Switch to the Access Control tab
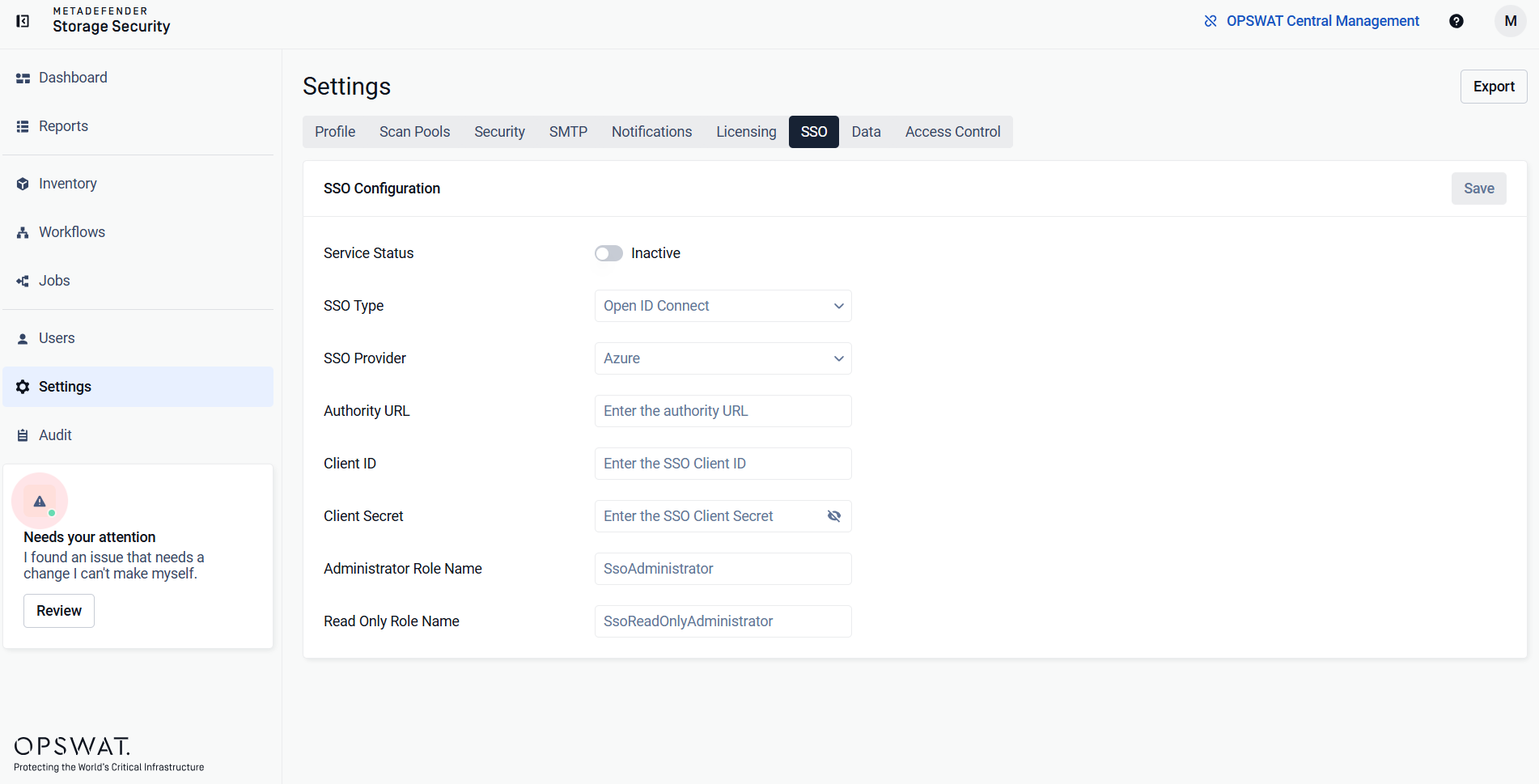This screenshot has width=1539, height=784. point(952,132)
